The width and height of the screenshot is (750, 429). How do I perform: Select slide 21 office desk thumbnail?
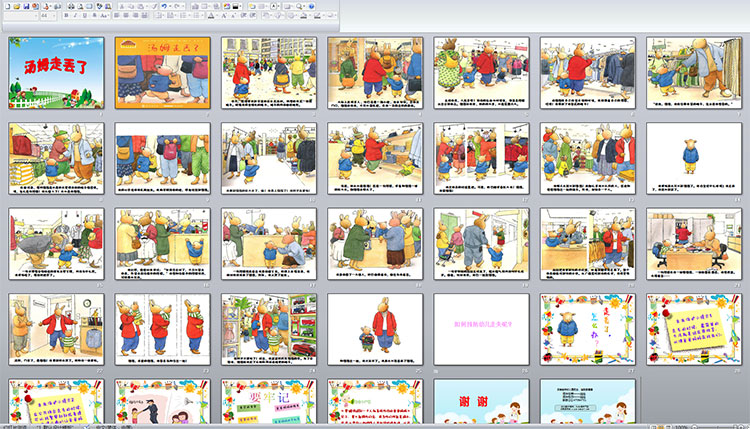[694, 244]
